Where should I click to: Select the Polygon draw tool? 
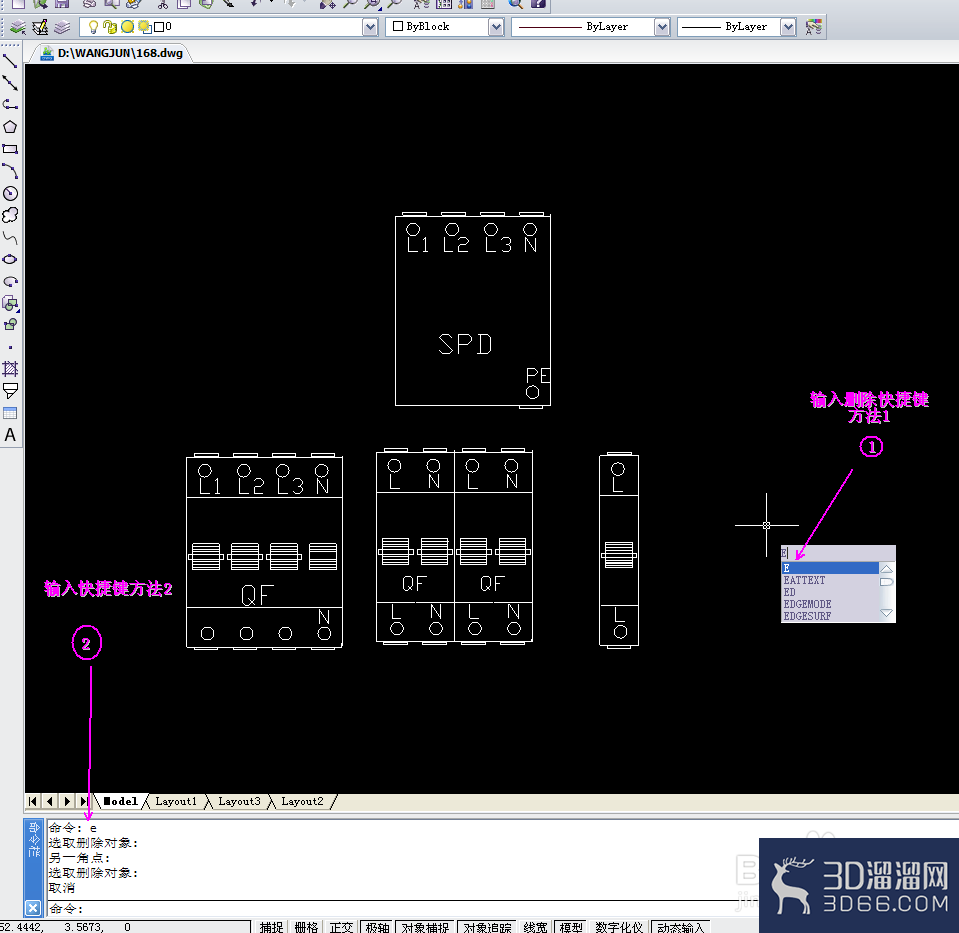click(x=10, y=127)
